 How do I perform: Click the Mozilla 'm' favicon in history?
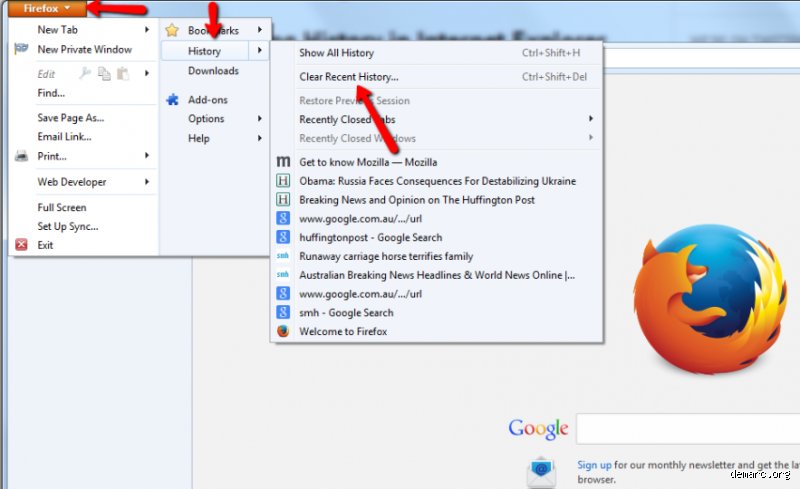click(x=283, y=162)
